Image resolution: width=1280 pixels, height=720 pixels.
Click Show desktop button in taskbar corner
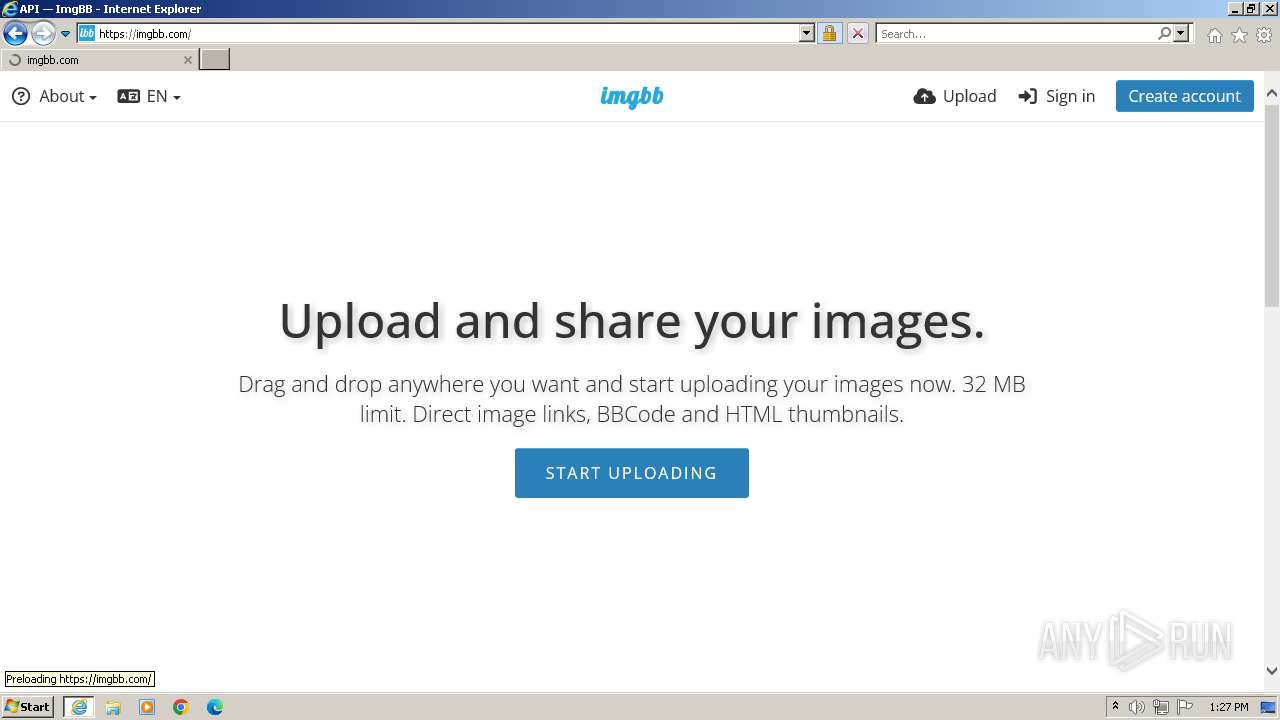tap(1269, 707)
